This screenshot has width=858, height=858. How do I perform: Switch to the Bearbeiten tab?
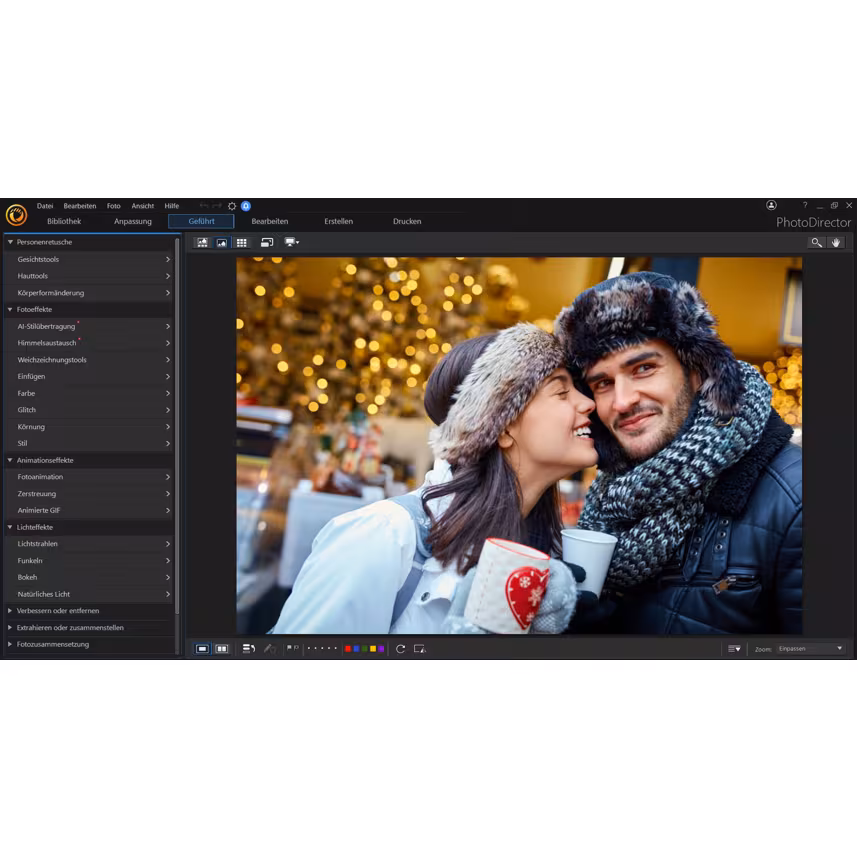(x=270, y=221)
